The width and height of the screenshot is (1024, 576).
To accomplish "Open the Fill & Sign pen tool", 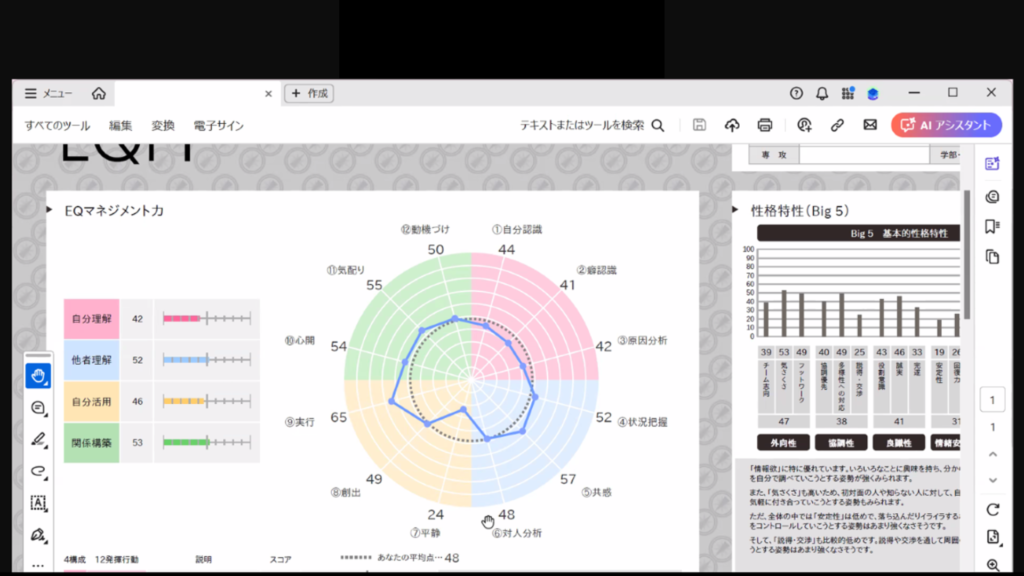I will (39, 535).
